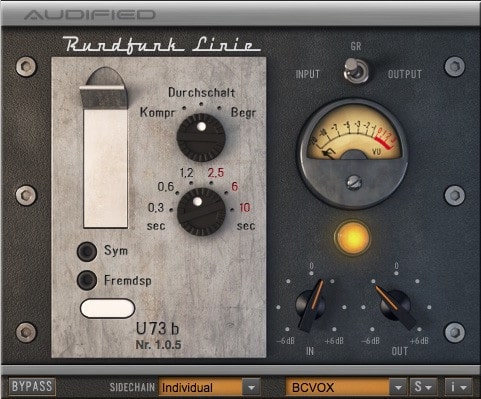
Task: Toggle the Sym button
Action: point(87,251)
